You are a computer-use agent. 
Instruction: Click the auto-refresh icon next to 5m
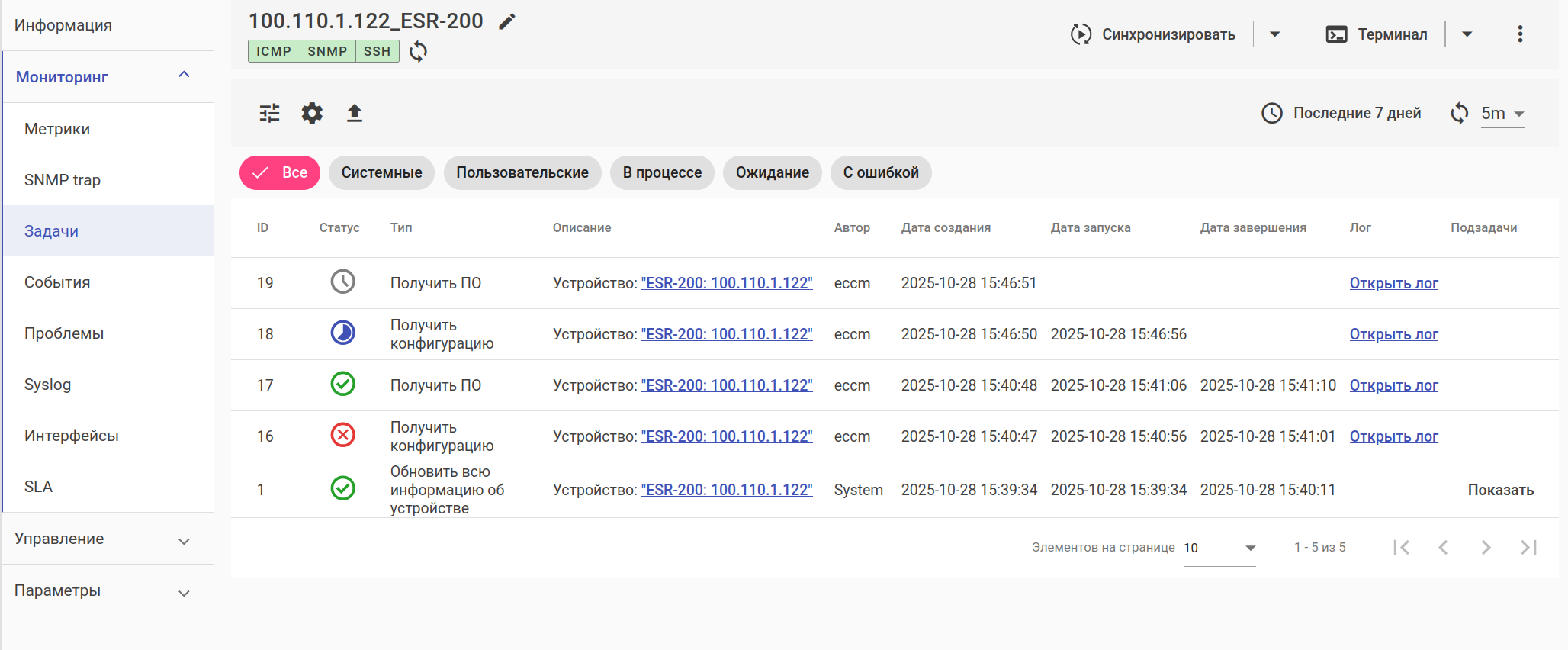tap(1459, 114)
